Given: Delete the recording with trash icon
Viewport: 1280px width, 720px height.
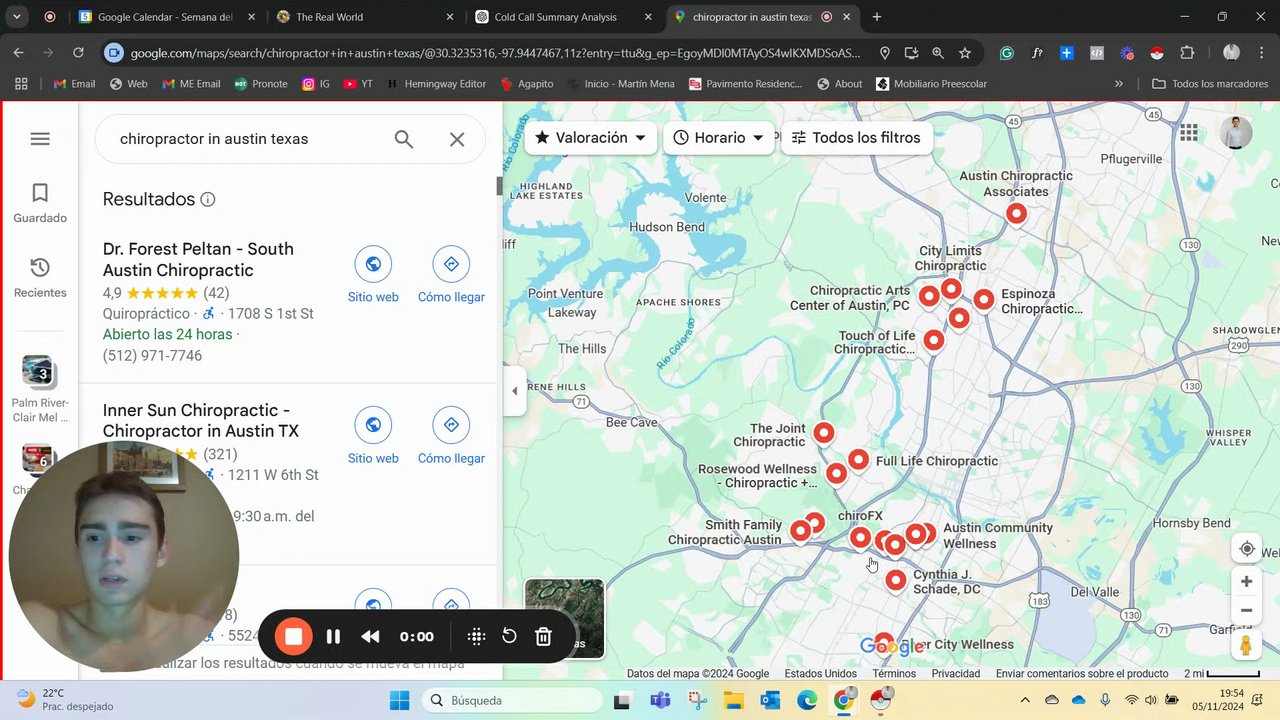Looking at the screenshot, I should tap(543, 636).
